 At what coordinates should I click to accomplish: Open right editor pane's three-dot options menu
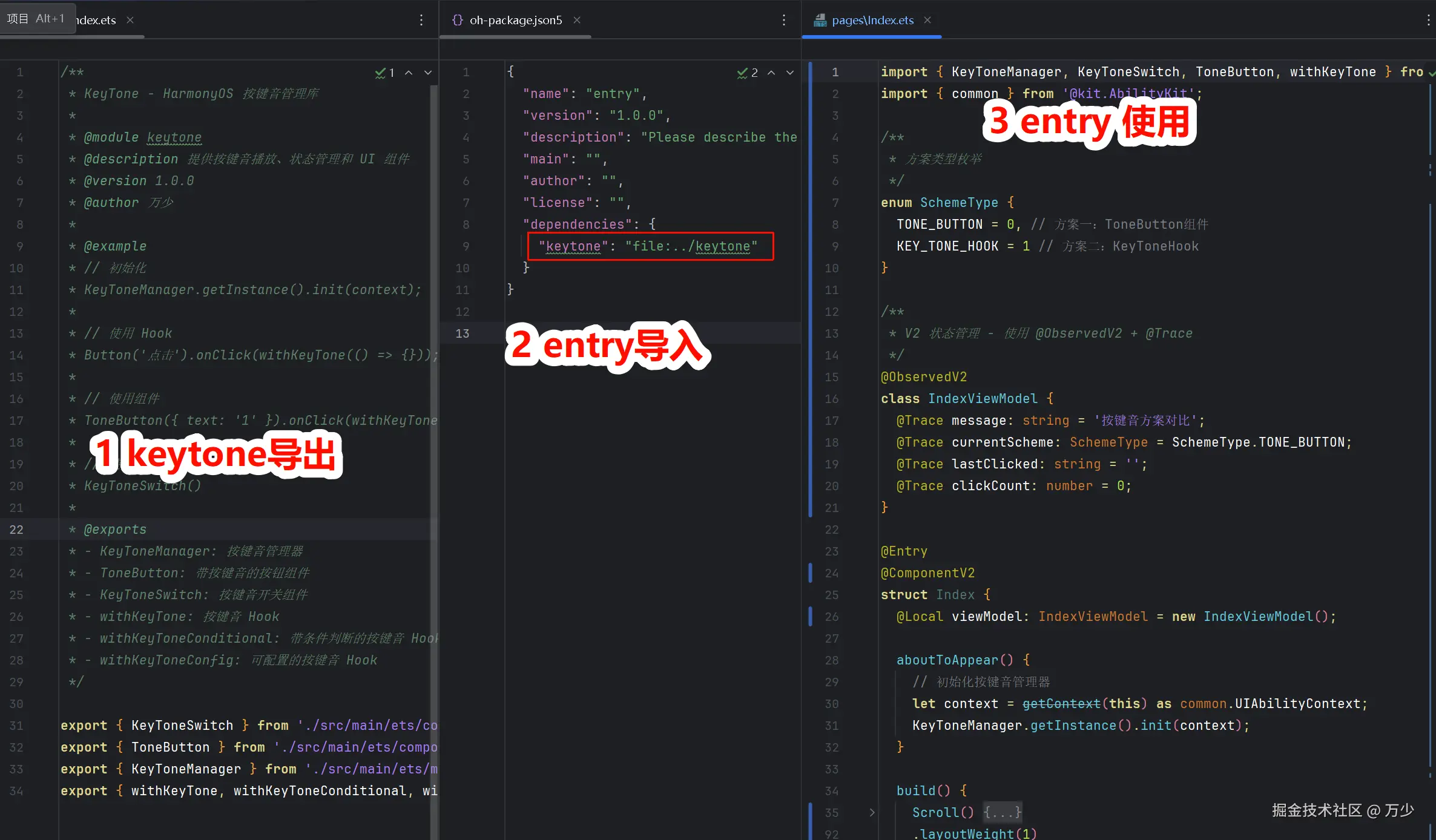pos(1428,20)
